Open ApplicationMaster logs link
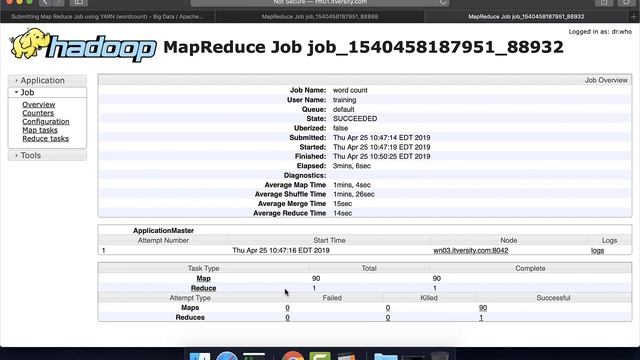The width and height of the screenshot is (640, 360). (x=598, y=251)
